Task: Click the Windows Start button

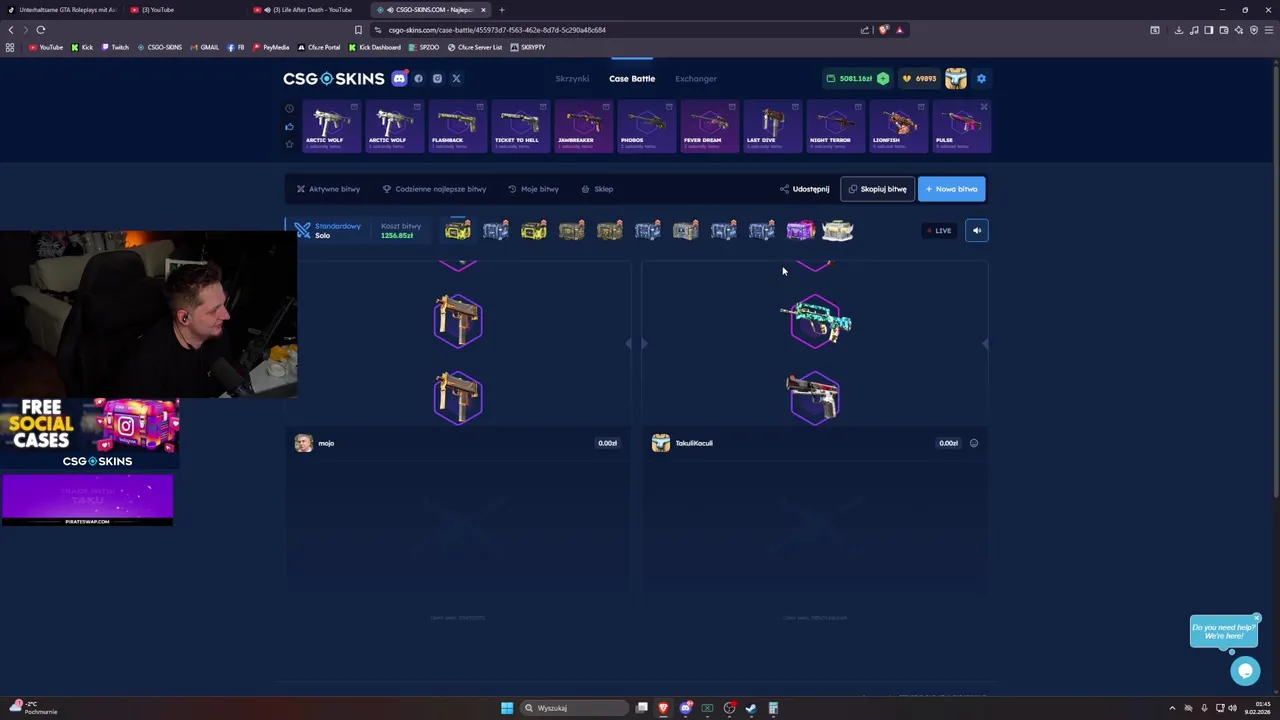Action: click(507, 708)
